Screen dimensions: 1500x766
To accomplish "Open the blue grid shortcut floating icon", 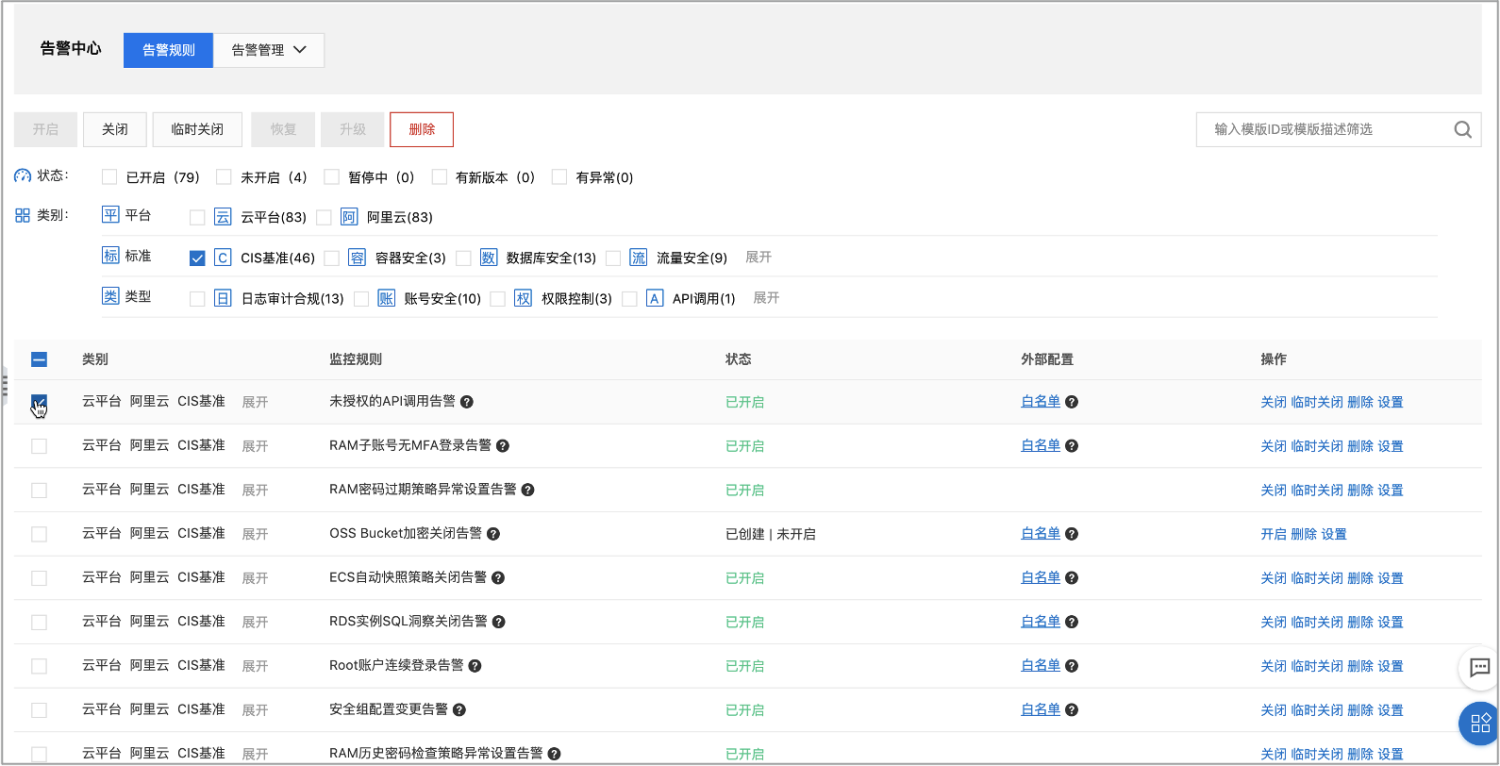I will click(x=1479, y=723).
